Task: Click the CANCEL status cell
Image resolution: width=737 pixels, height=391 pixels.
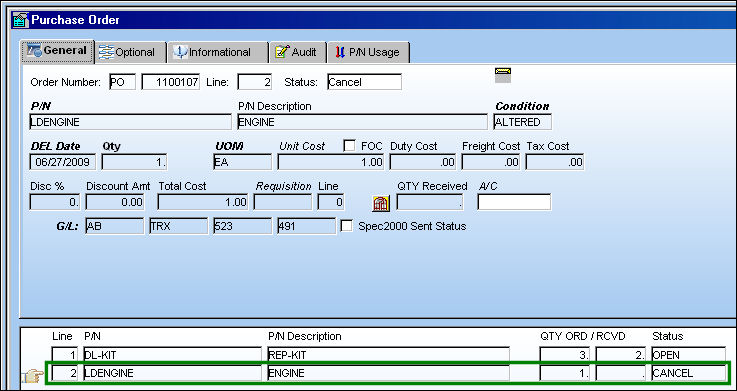Action: (689, 374)
